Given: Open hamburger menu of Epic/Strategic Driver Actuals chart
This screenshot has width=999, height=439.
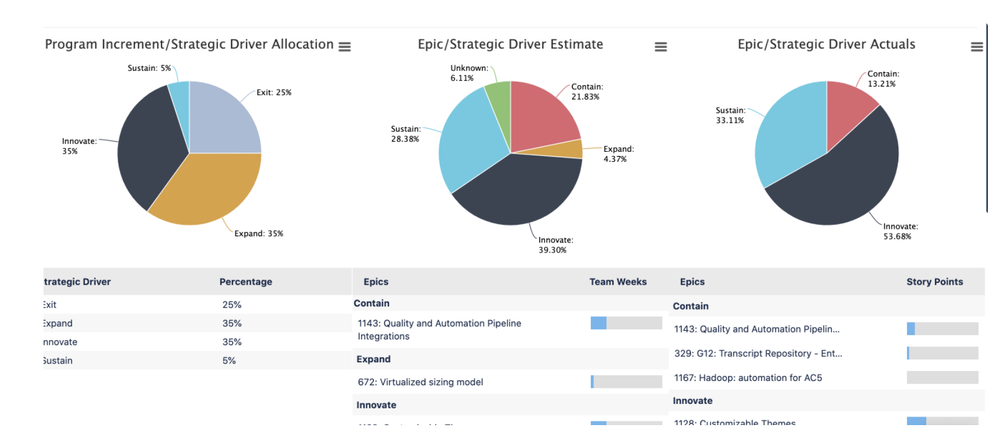Looking at the screenshot, I should tap(977, 47).
